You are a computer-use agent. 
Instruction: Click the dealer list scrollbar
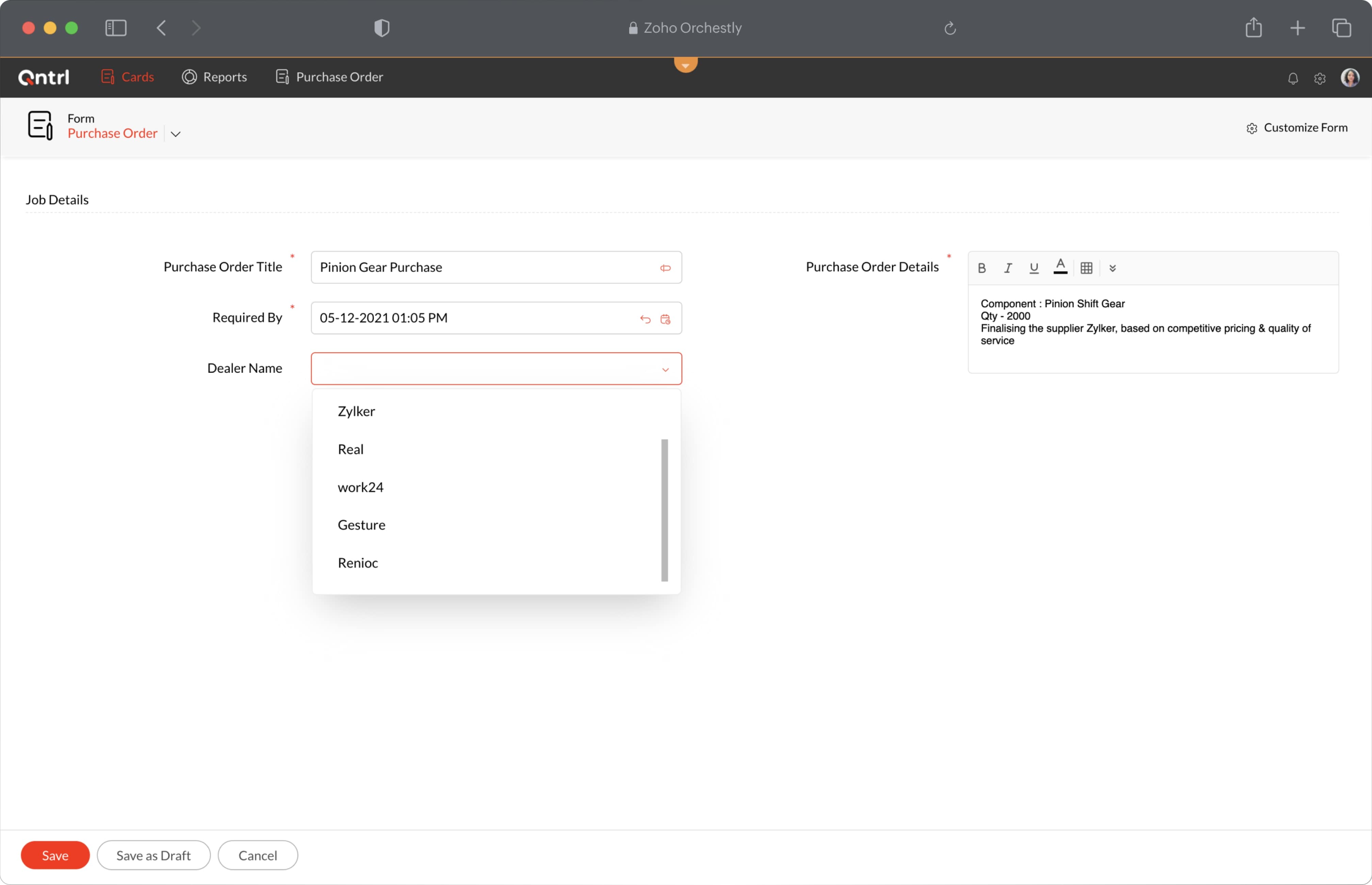(x=664, y=510)
